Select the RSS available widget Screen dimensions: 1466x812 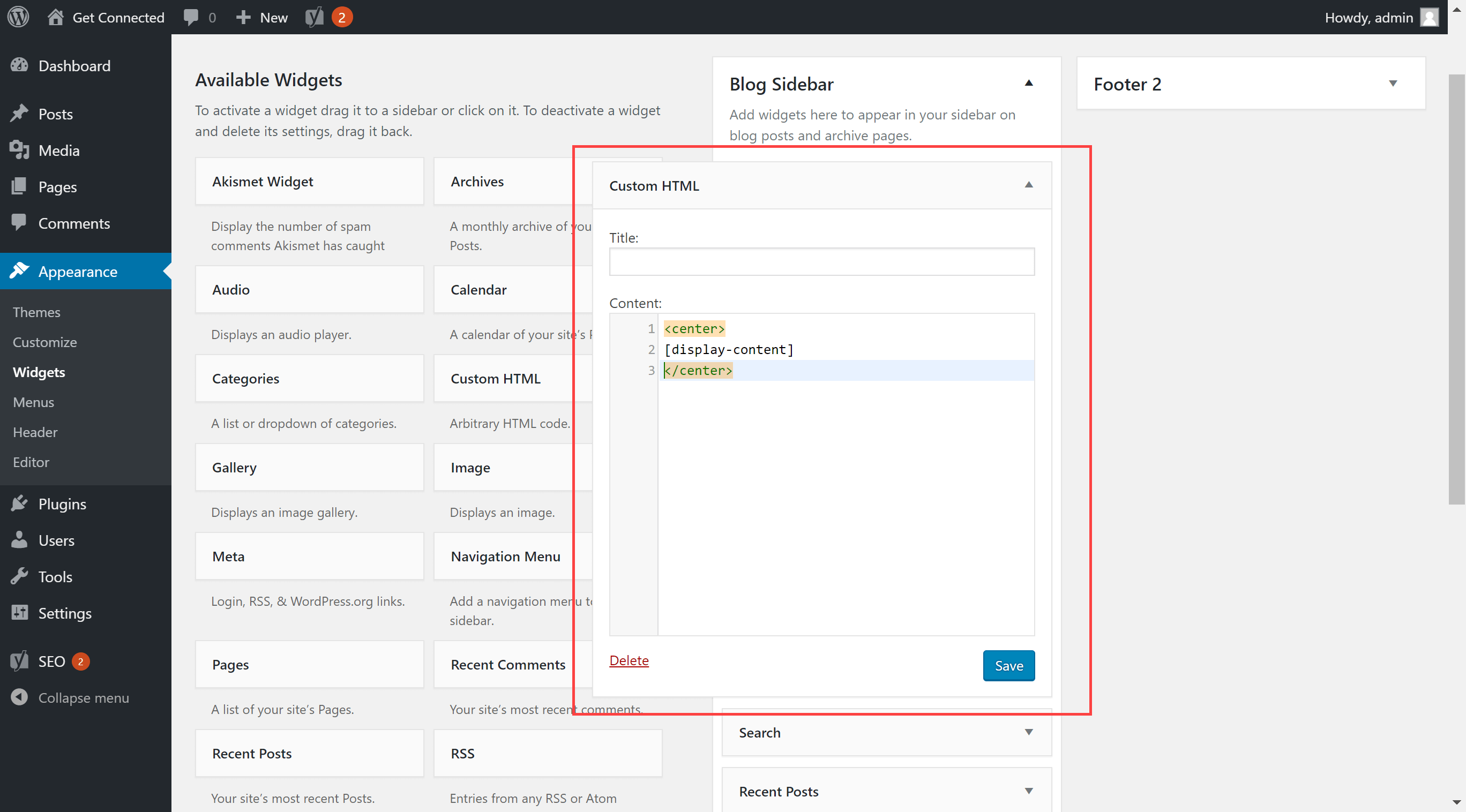point(548,753)
